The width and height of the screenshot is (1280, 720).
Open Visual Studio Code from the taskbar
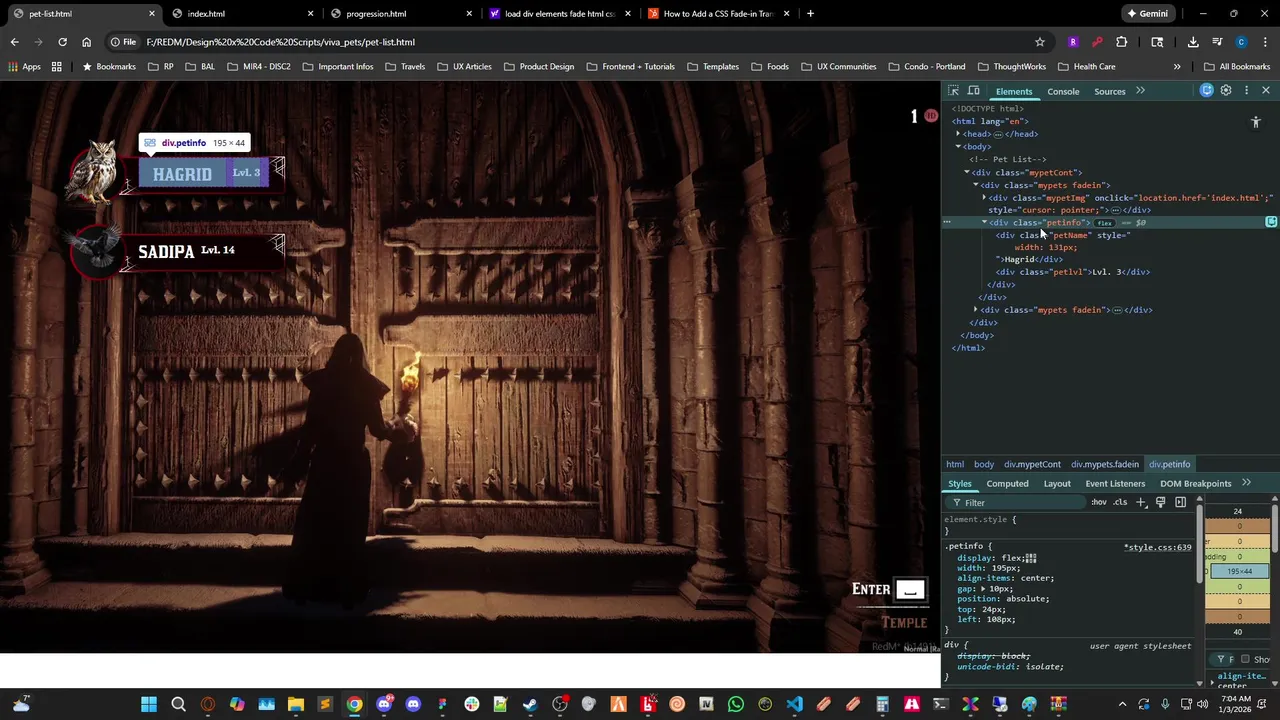(794, 705)
